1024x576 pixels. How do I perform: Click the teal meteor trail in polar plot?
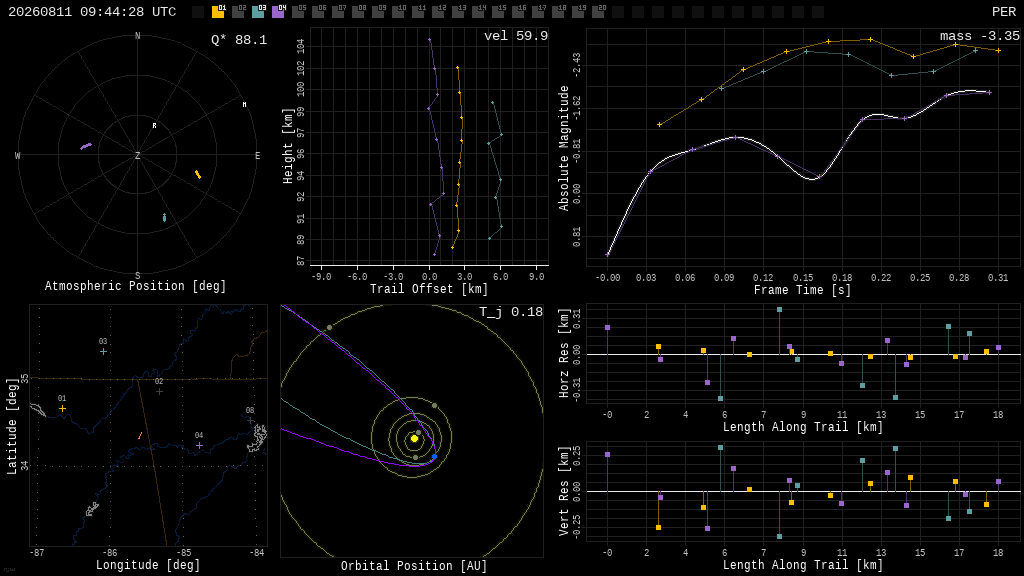pos(164,217)
